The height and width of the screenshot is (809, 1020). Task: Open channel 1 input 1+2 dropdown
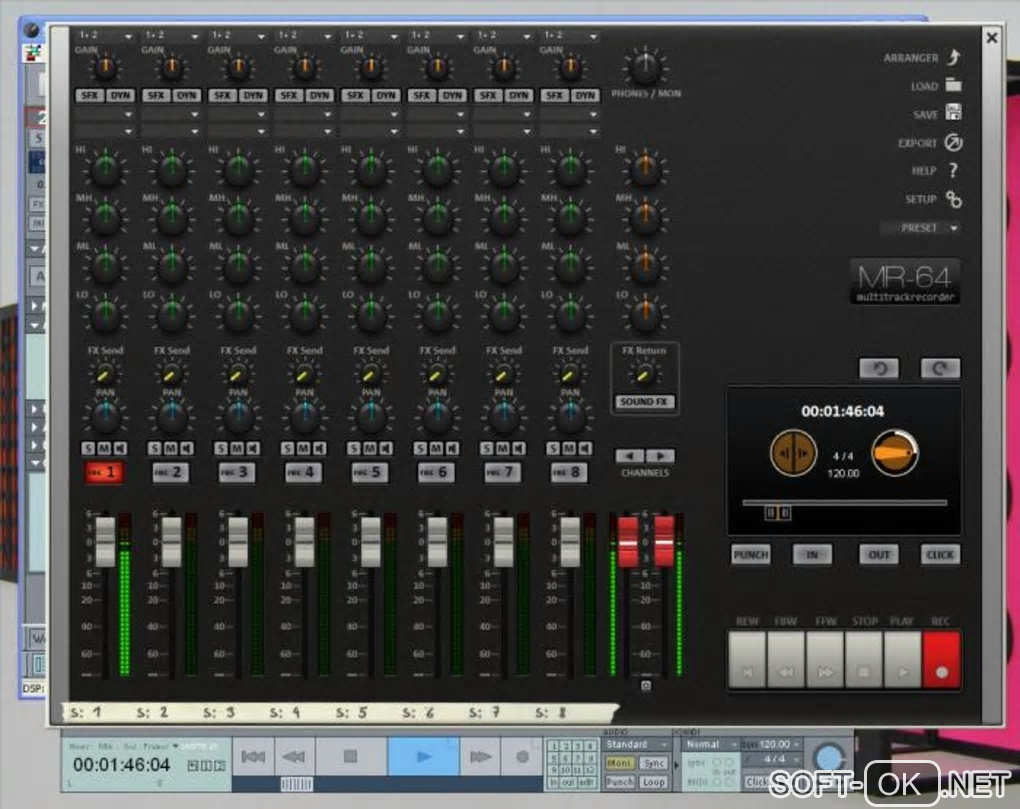[105, 36]
